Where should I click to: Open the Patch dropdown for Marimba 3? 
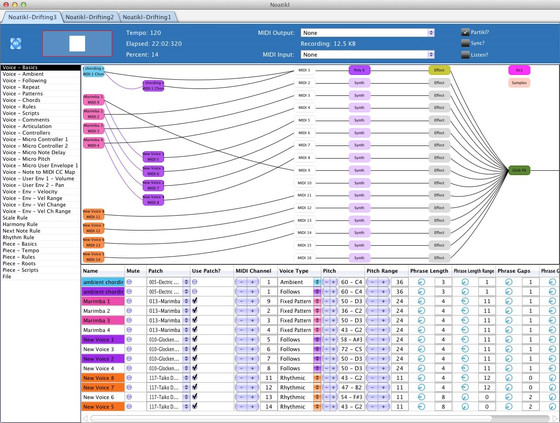coord(186,320)
